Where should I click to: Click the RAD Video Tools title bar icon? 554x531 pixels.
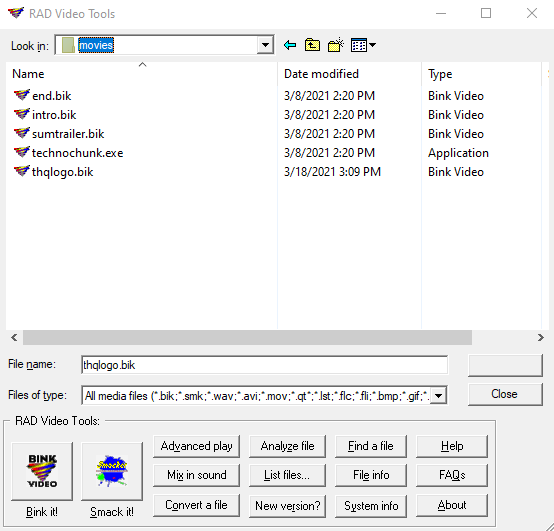pyautogui.click(x=16, y=13)
